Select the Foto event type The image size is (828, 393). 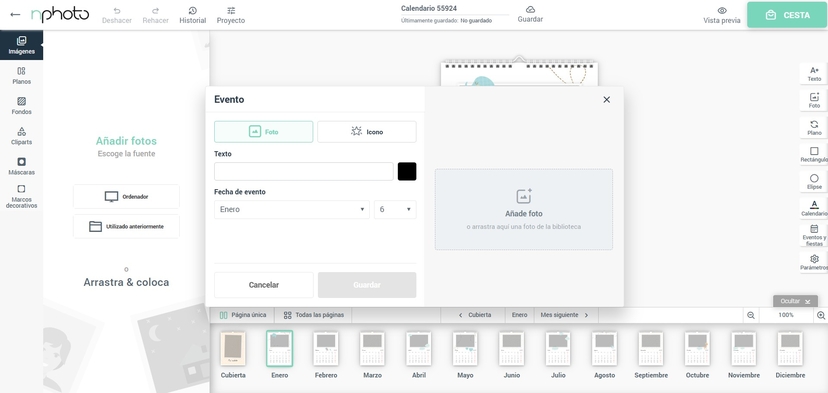click(264, 132)
